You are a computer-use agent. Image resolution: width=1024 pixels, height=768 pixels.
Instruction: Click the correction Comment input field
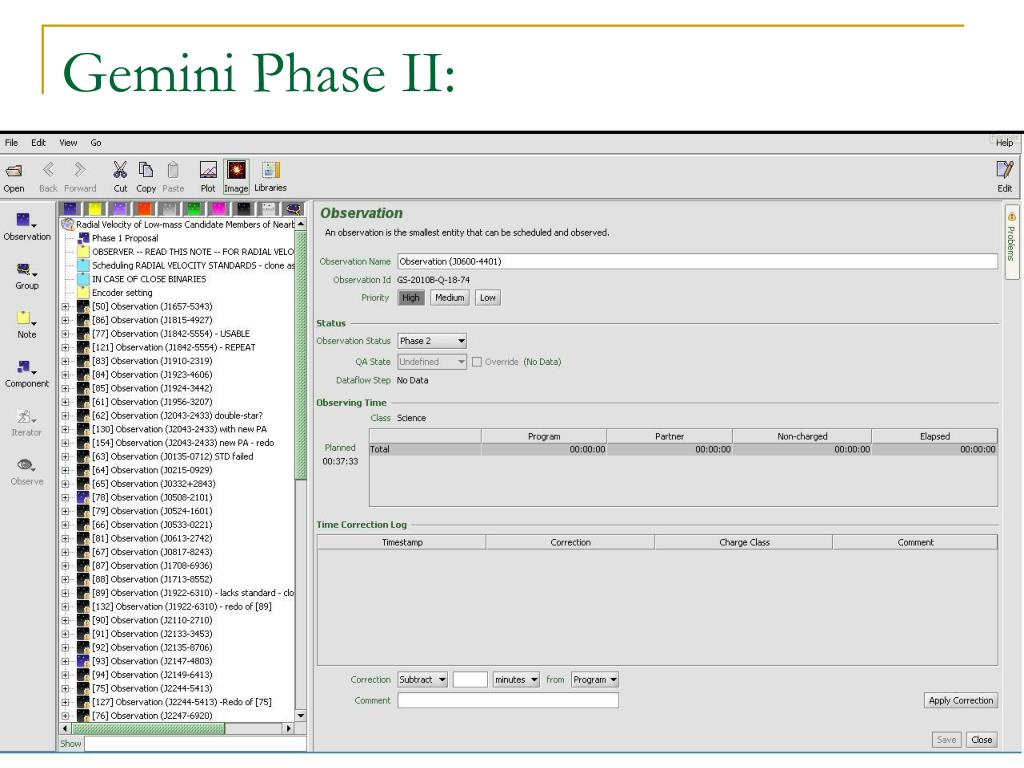coord(508,700)
